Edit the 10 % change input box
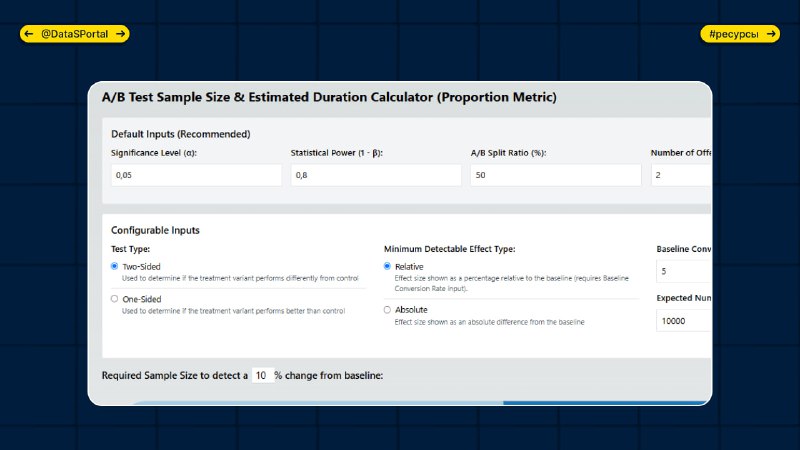800x450 pixels. 262,376
